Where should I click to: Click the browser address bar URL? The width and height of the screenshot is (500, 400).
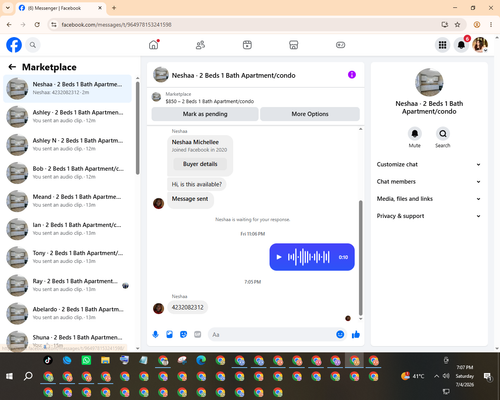pos(117,25)
